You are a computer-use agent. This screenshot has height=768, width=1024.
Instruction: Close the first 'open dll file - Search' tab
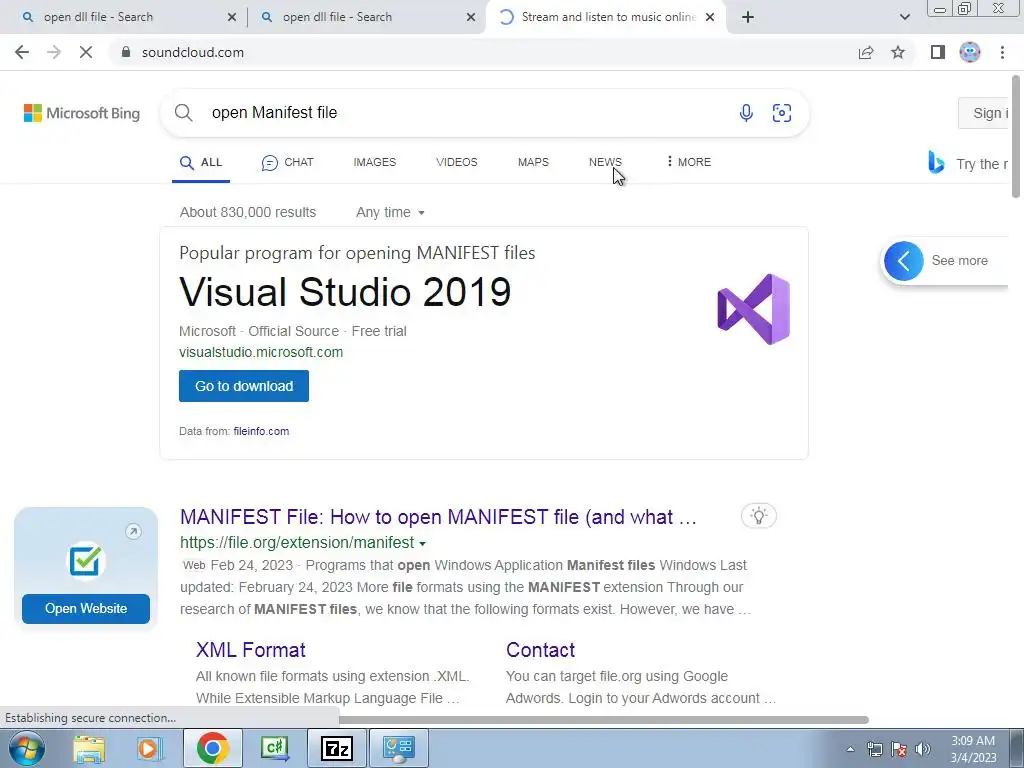[232, 17]
